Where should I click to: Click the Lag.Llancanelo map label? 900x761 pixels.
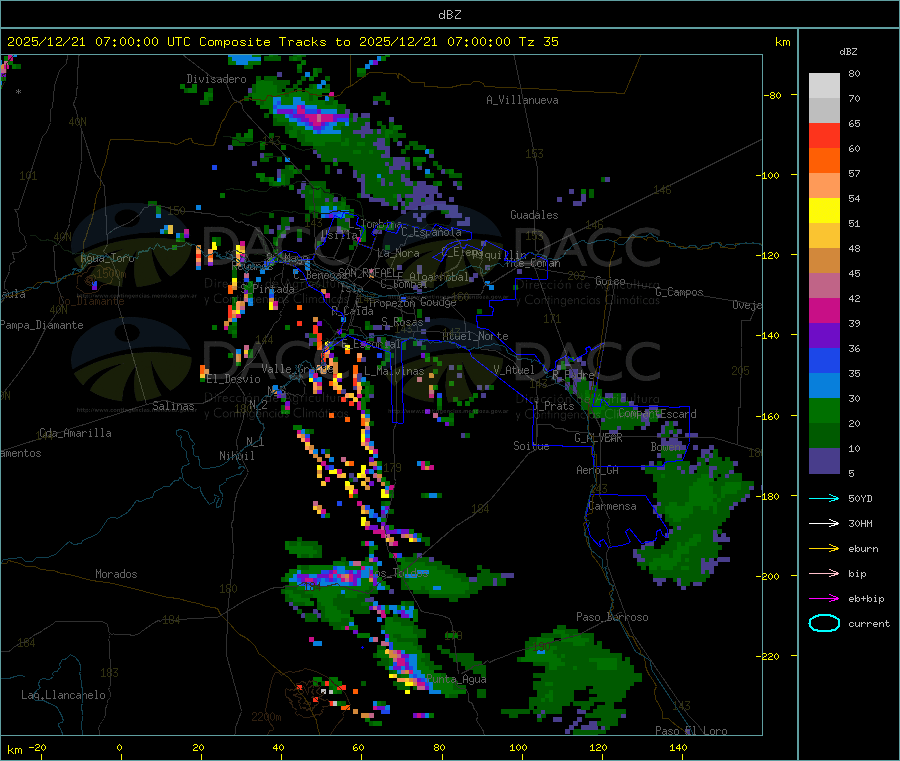click(63, 695)
